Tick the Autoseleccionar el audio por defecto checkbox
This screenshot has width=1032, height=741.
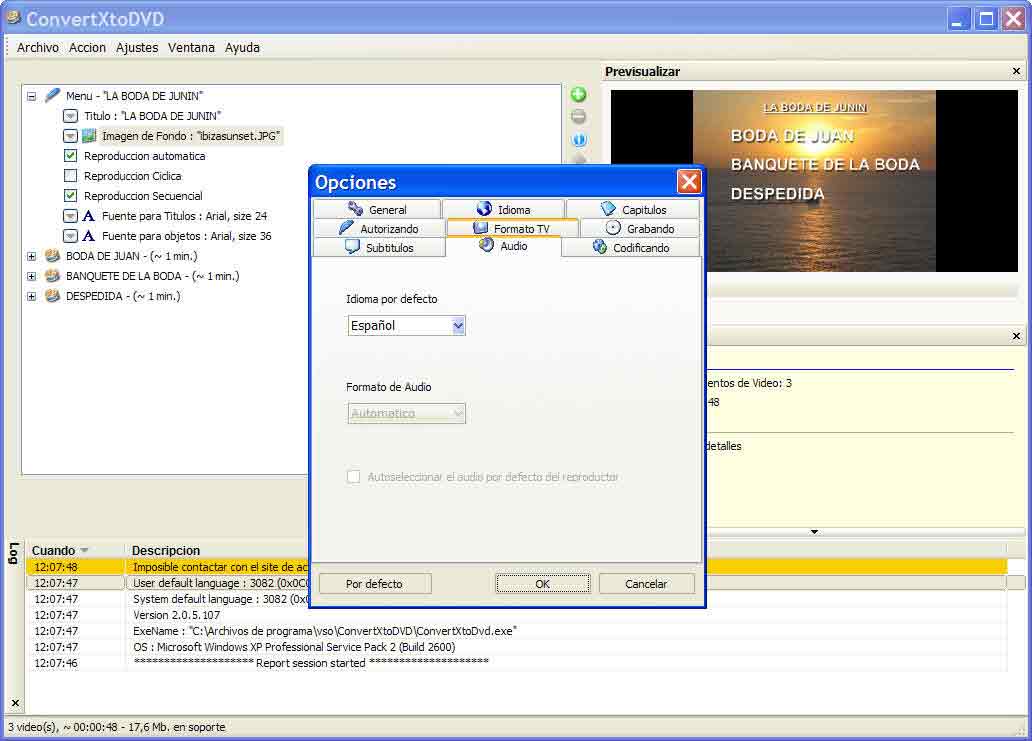[353, 476]
